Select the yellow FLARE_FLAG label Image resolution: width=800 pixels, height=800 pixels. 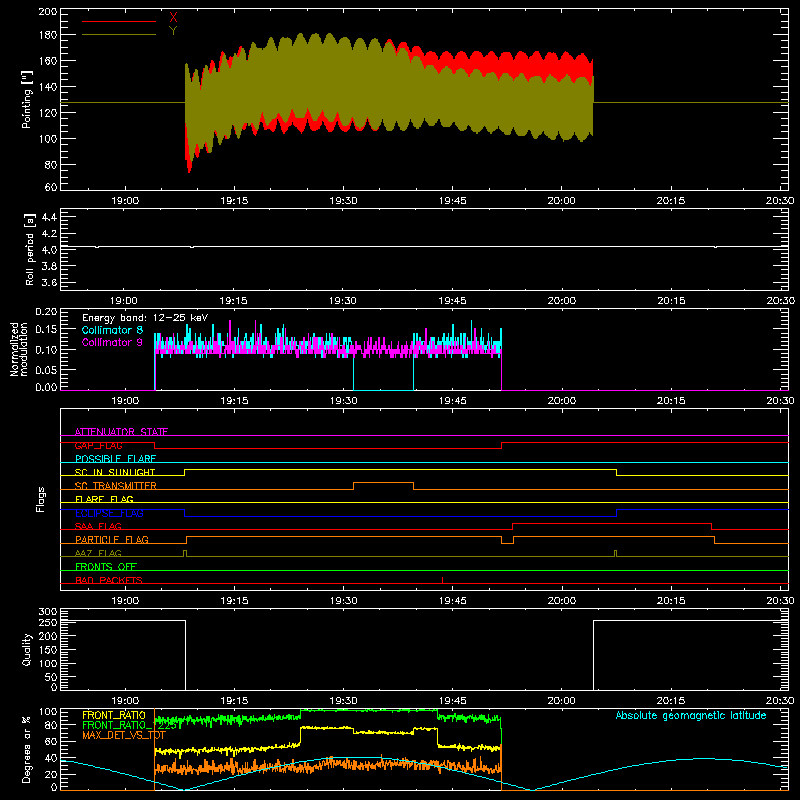[104, 499]
